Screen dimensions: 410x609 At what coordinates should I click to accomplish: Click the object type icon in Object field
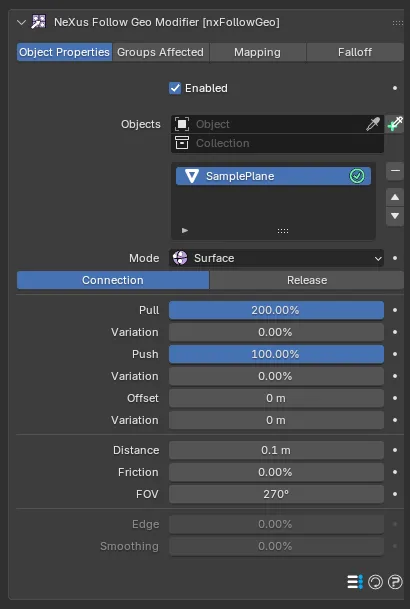coord(182,124)
